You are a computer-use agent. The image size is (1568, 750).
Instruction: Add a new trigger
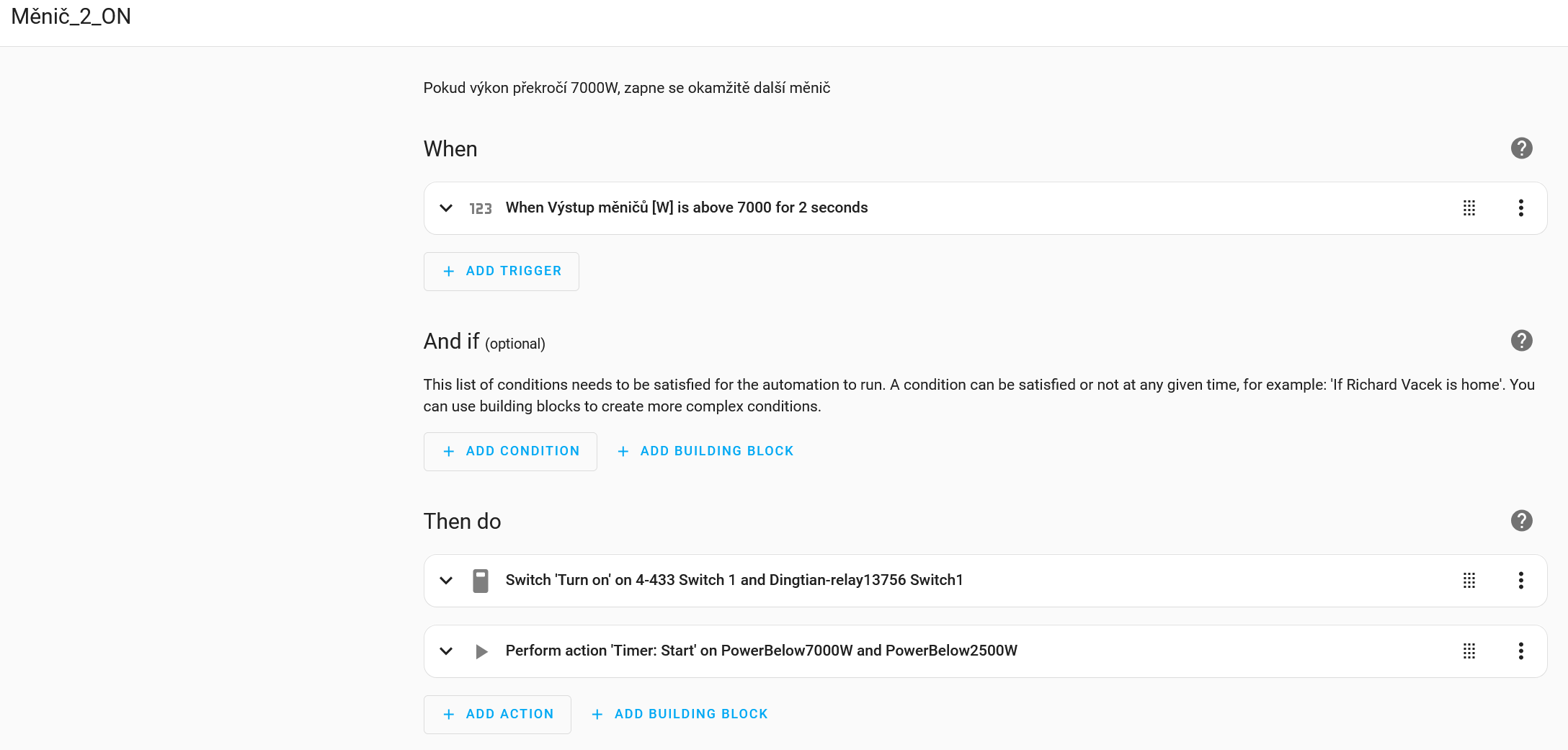(502, 272)
